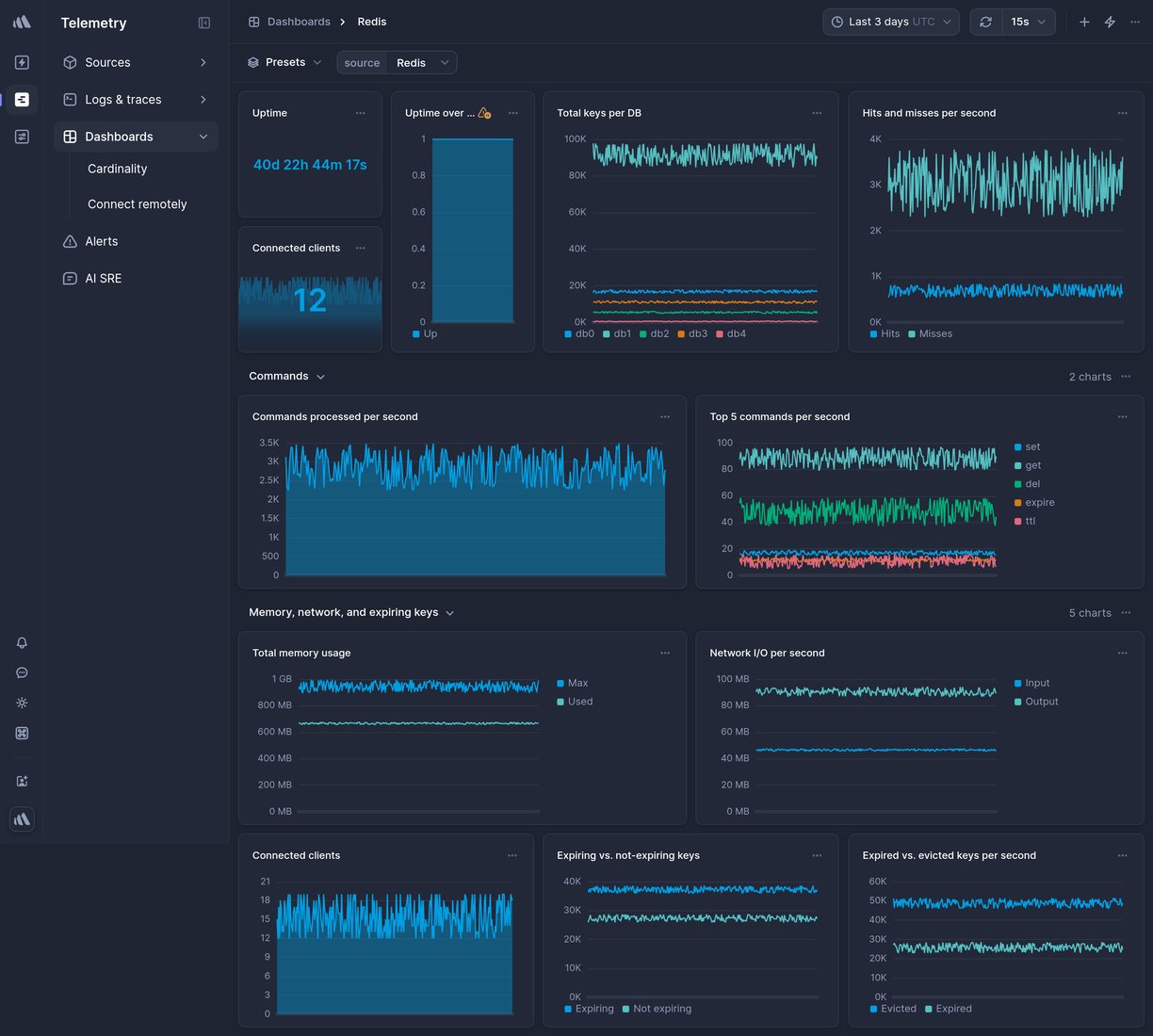Toggle Max swatch in the Total memory usage legend
This screenshot has width=1153, height=1036.
point(560,683)
